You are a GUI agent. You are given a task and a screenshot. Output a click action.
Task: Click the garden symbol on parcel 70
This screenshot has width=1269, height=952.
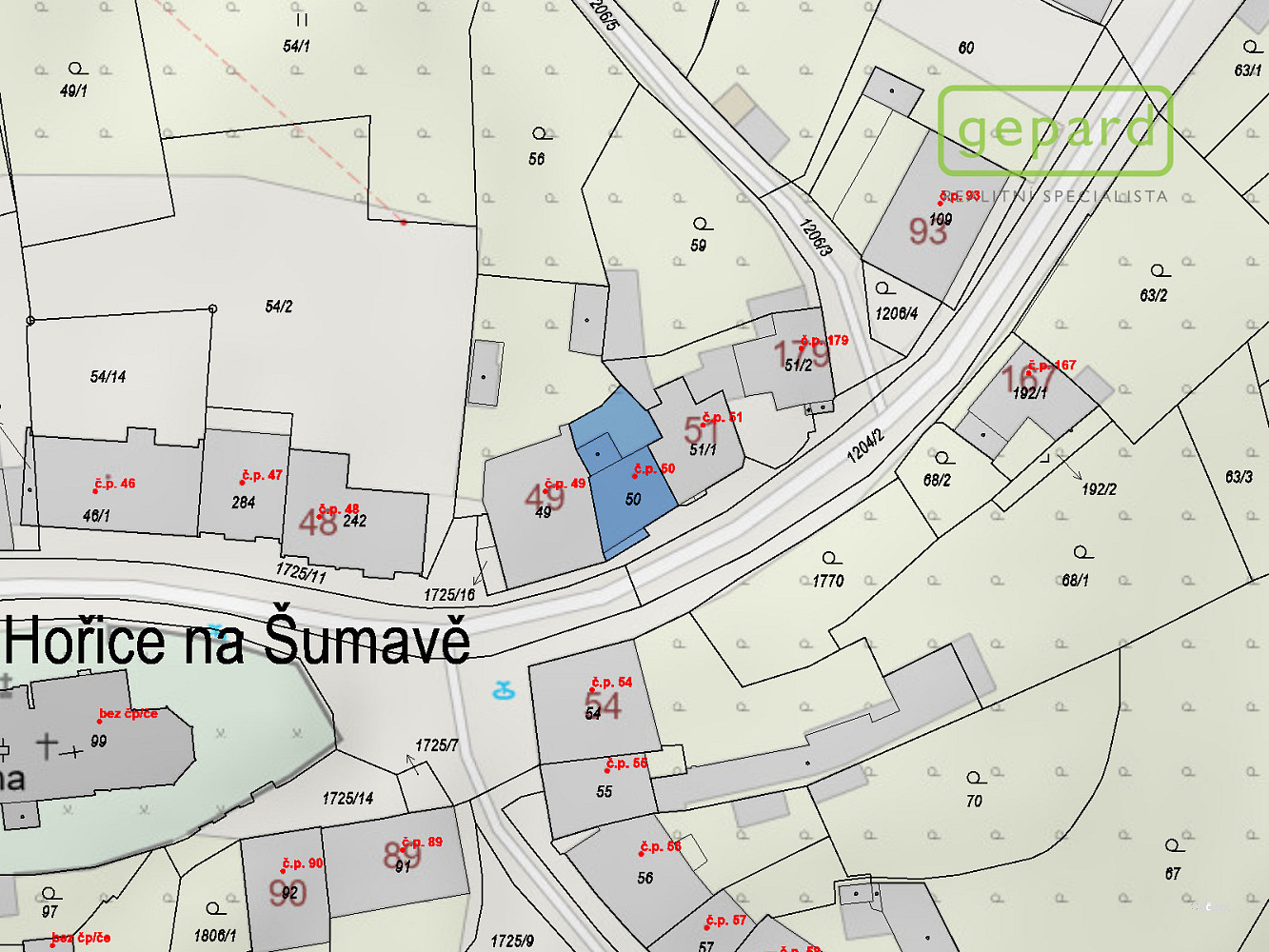pyautogui.click(x=975, y=779)
